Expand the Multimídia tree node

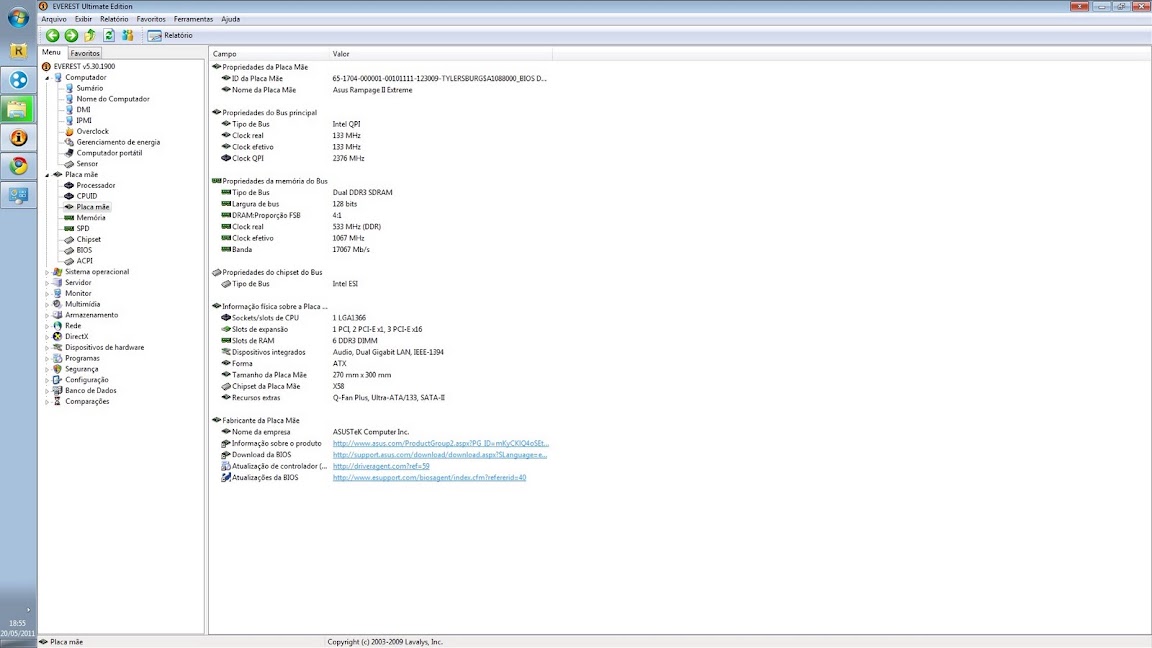click(x=48, y=304)
